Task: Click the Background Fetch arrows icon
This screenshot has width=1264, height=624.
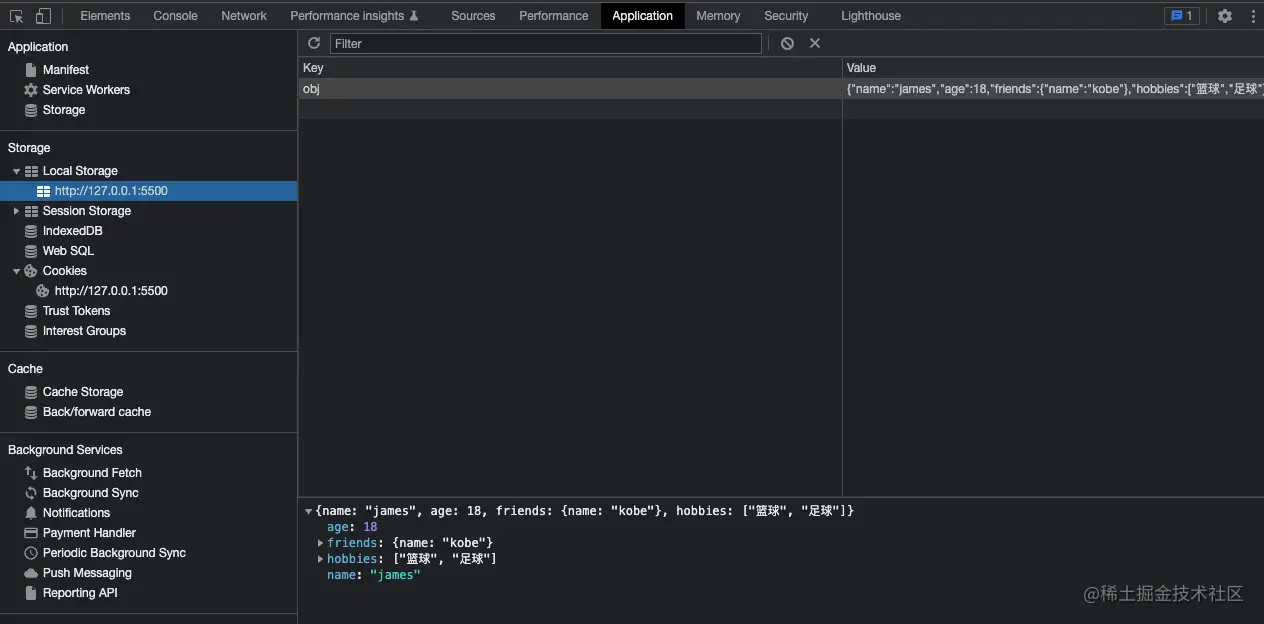Action: pos(31,473)
